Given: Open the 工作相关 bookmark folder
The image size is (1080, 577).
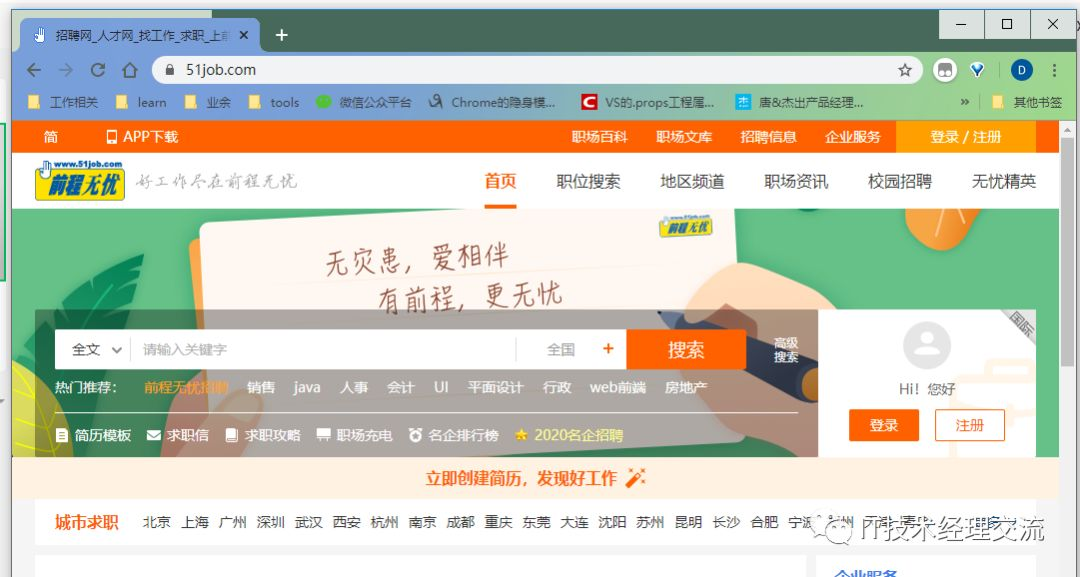Looking at the screenshot, I should [x=63, y=103].
